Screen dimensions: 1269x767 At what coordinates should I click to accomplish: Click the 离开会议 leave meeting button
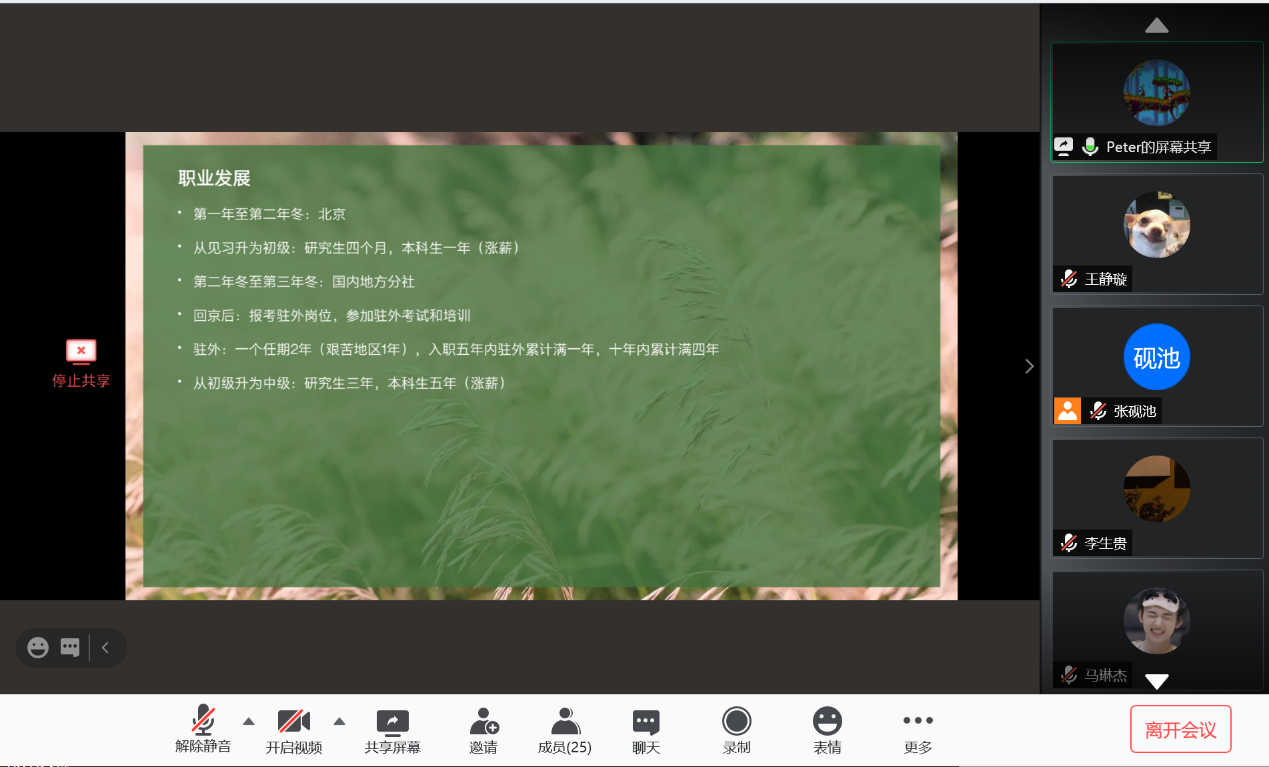click(x=1180, y=730)
